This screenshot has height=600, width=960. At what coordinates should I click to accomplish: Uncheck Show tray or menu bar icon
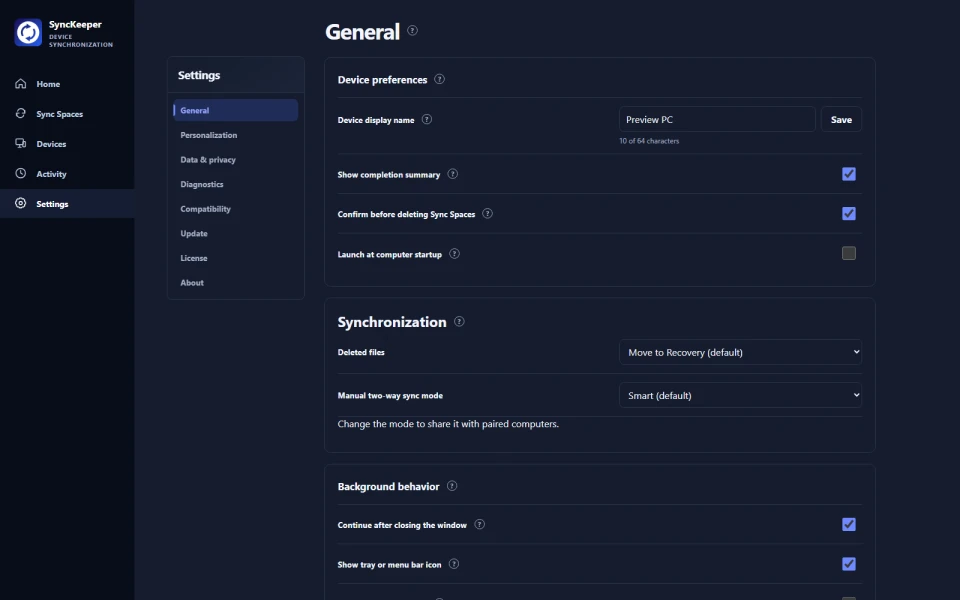[x=849, y=564]
